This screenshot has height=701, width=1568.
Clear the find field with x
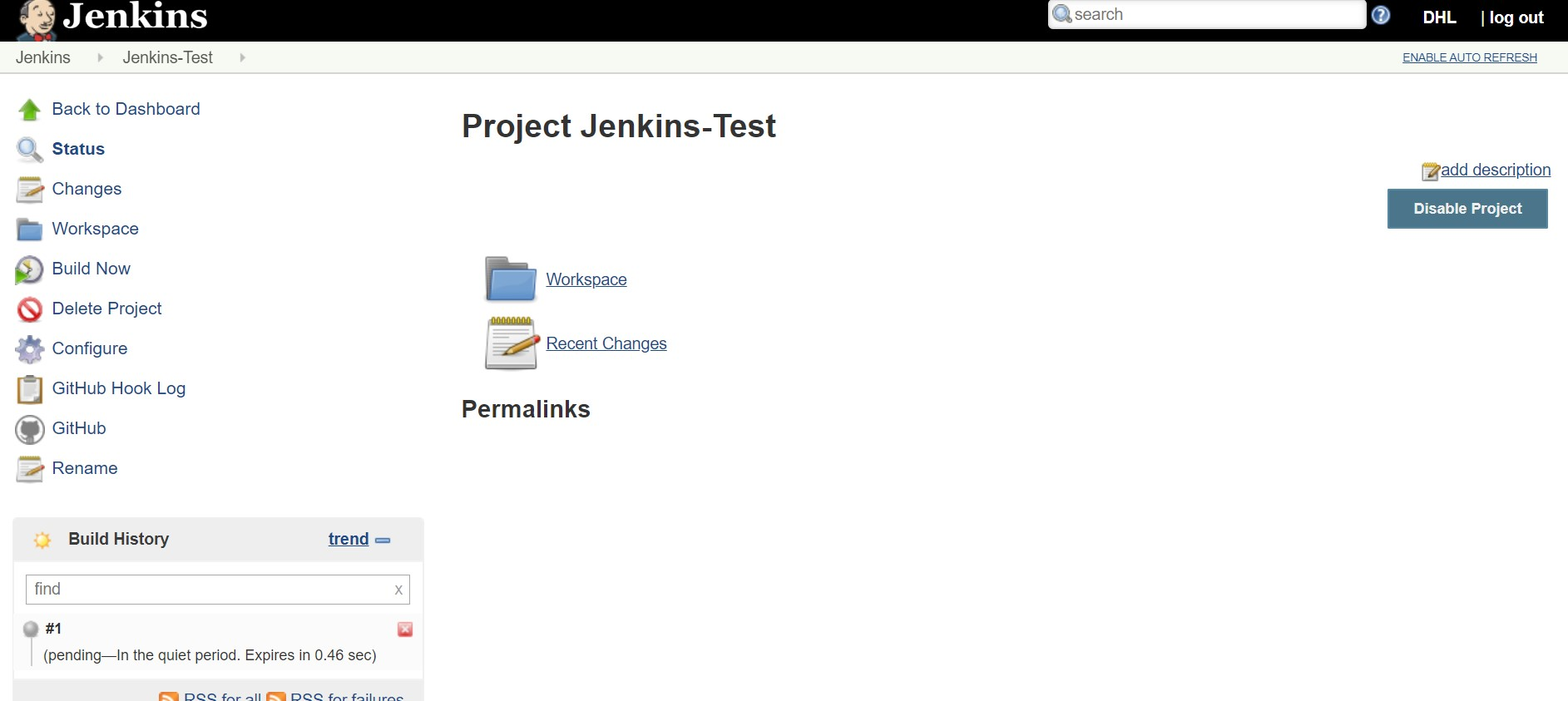click(x=398, y=590)
